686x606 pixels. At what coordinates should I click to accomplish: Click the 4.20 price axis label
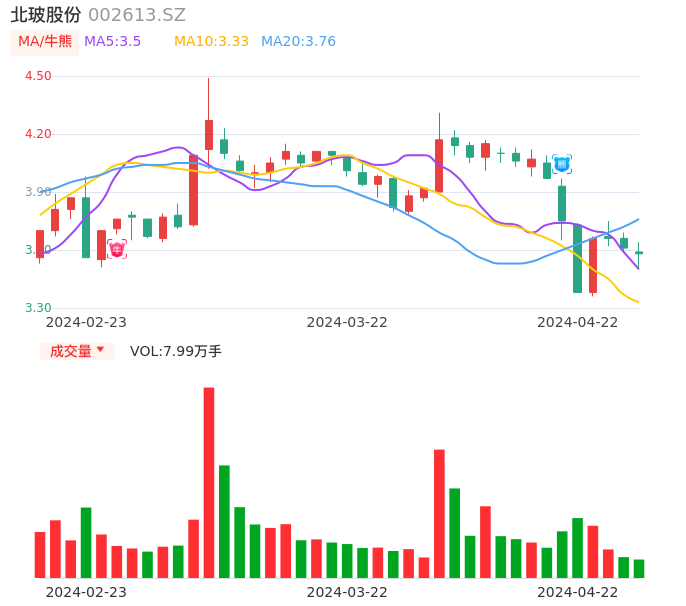point(38,134)
